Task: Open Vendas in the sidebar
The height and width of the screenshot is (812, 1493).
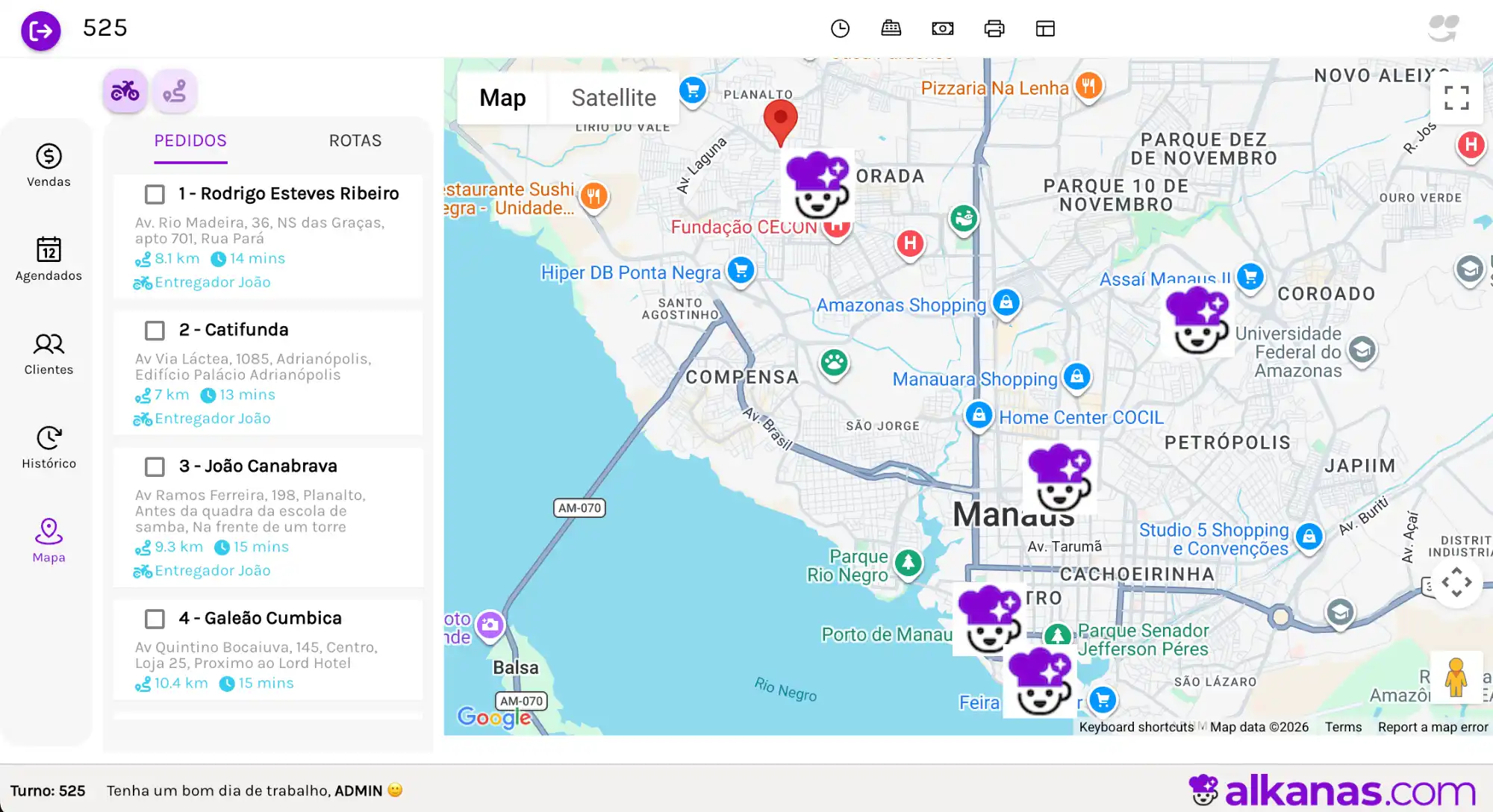Action: (49, 165)
